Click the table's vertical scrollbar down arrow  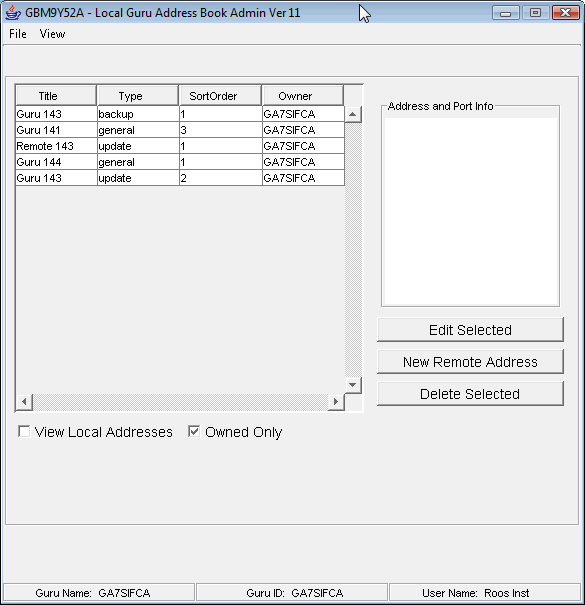pyautogui.click(x=352, y=385)
